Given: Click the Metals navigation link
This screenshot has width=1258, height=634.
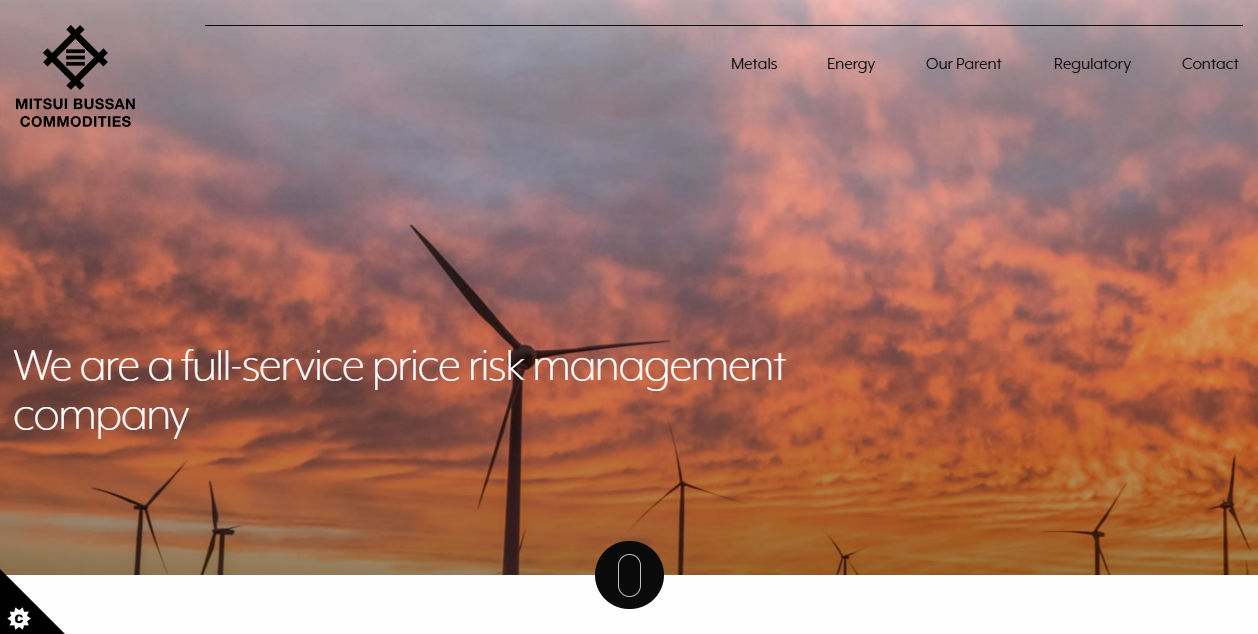Looking at the screenshot, I should pos(754,64).
